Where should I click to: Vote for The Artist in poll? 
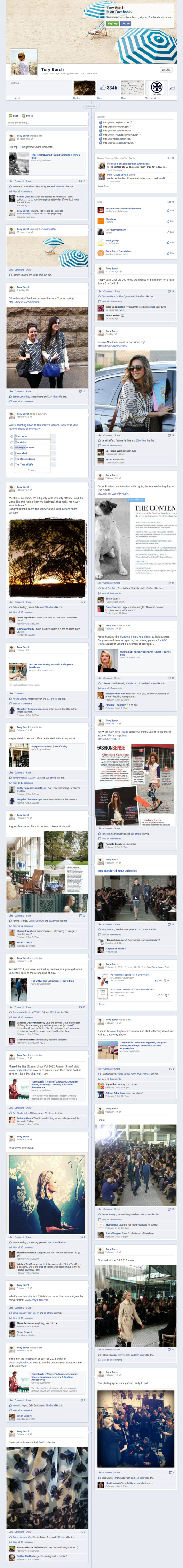(32, 442)
